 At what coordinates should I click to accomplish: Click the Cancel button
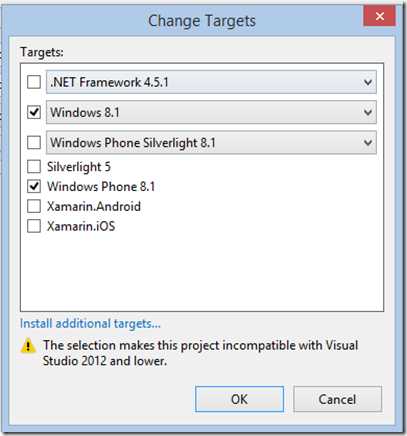[x=337, y=399]
